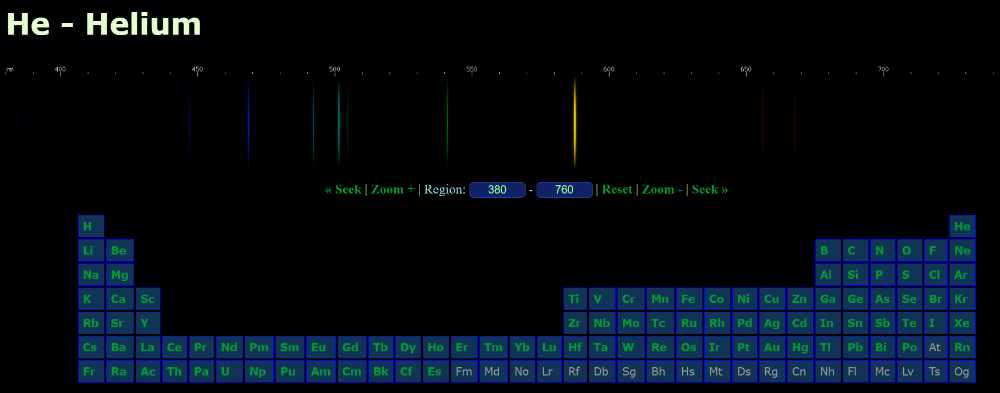Click the 550 nm scale marker

tap(471, 69)
